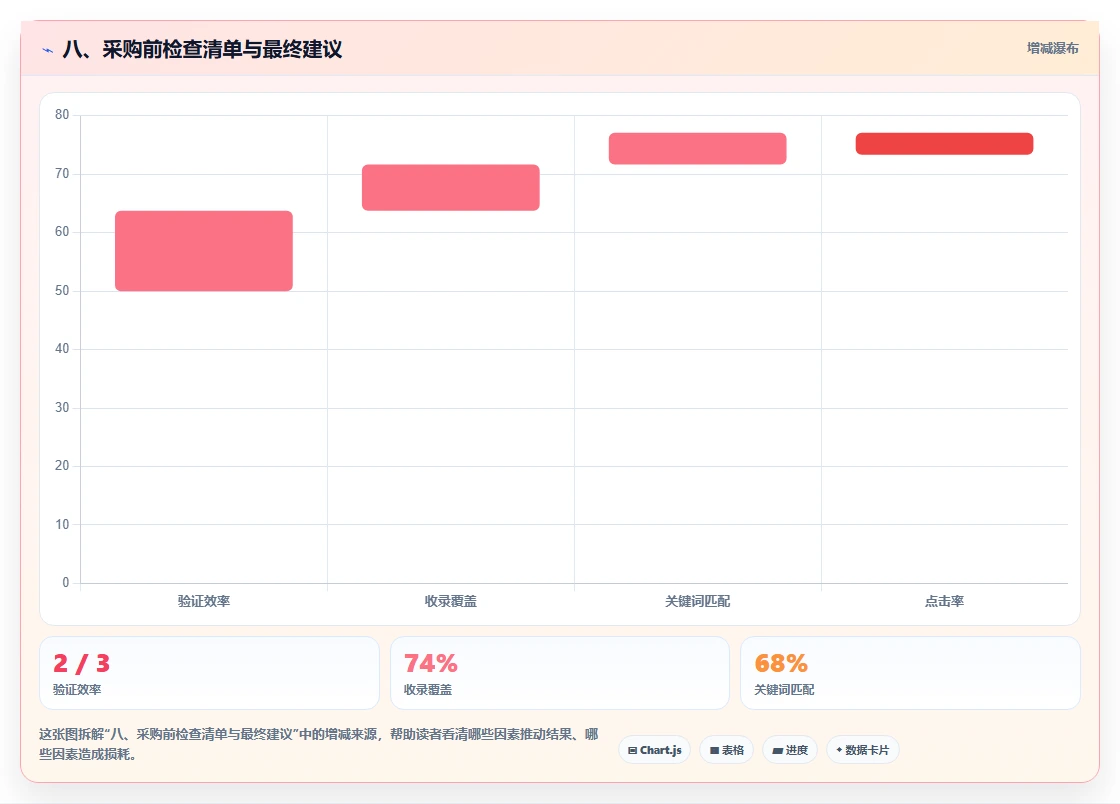
Task: Select the red 点击率 waterfall bar
Action: [944, 144]
